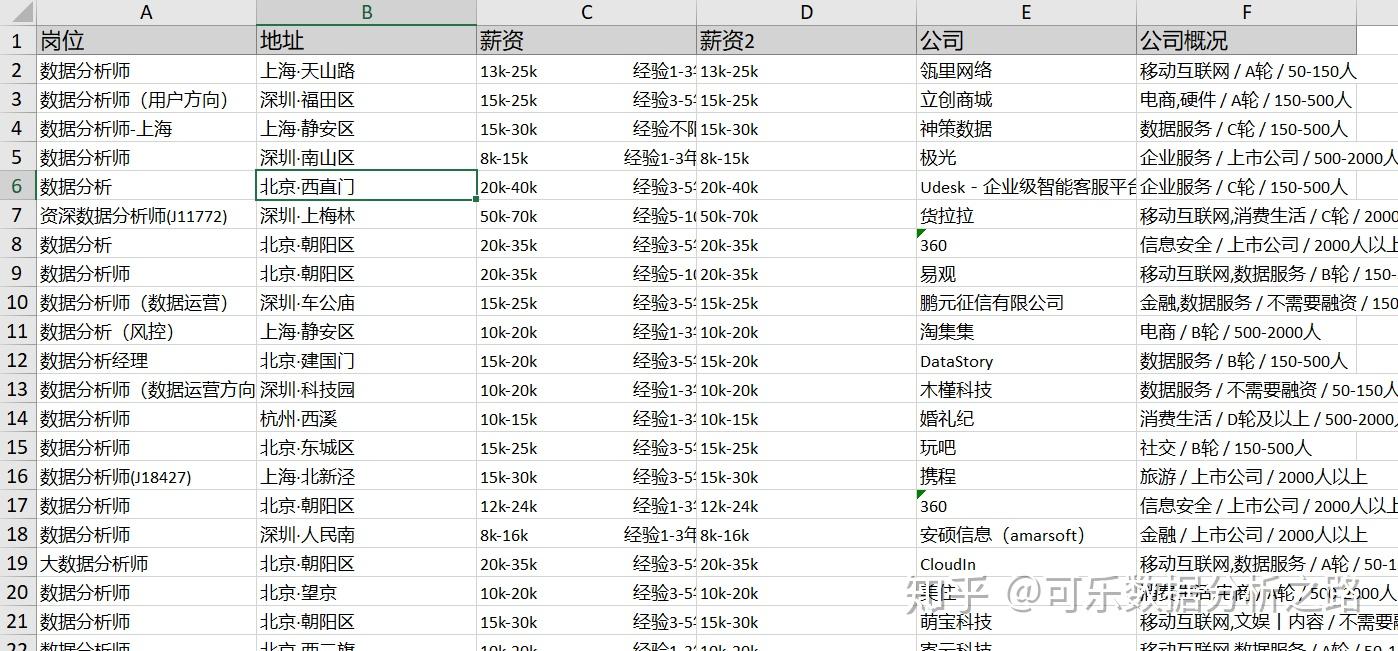The image size is (1398, 651).
Task: Select cell 深圳·福田区
Action: (366, 99)
